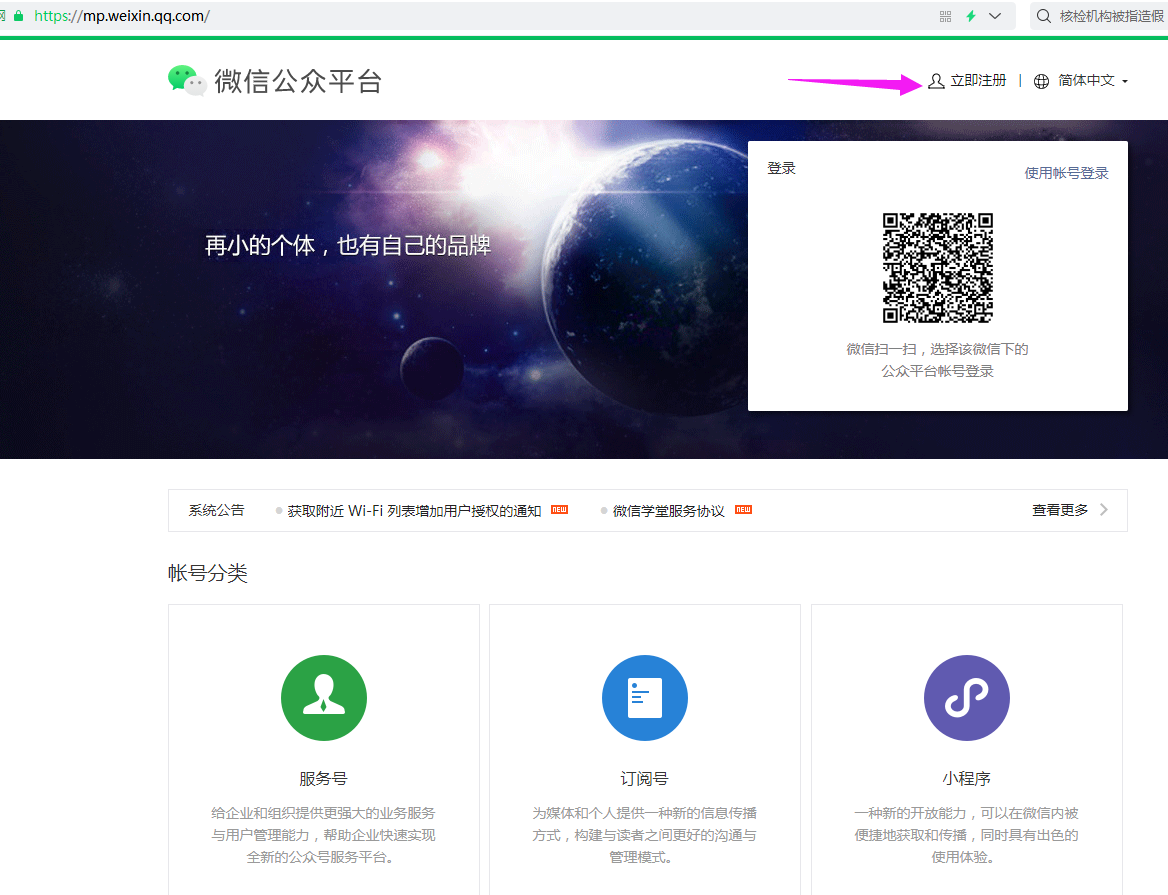Open the Wi-Fi 列表 authorization notice
The width and height of the screenshot is (1168, 895).
(414, 511)
